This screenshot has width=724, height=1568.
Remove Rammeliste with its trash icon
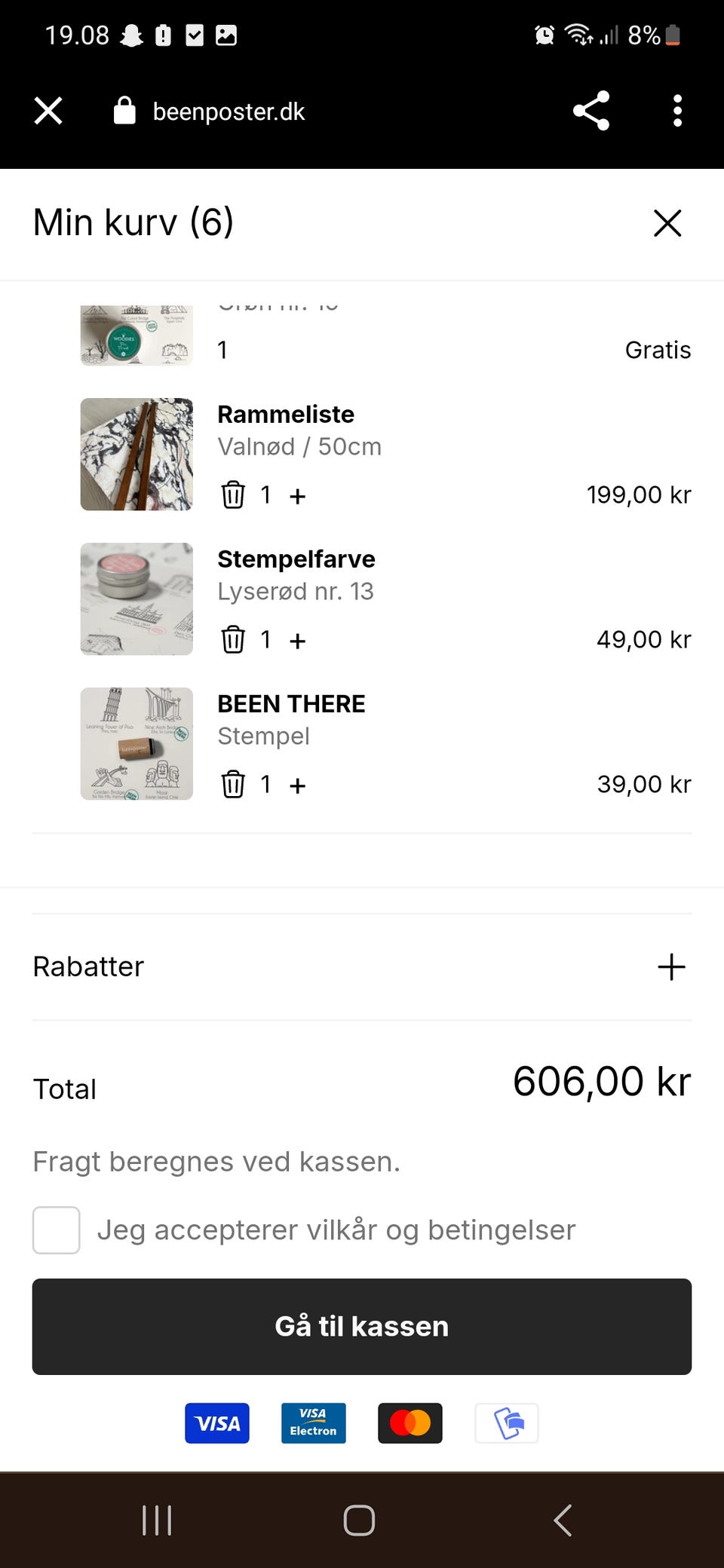pos(233,495)
